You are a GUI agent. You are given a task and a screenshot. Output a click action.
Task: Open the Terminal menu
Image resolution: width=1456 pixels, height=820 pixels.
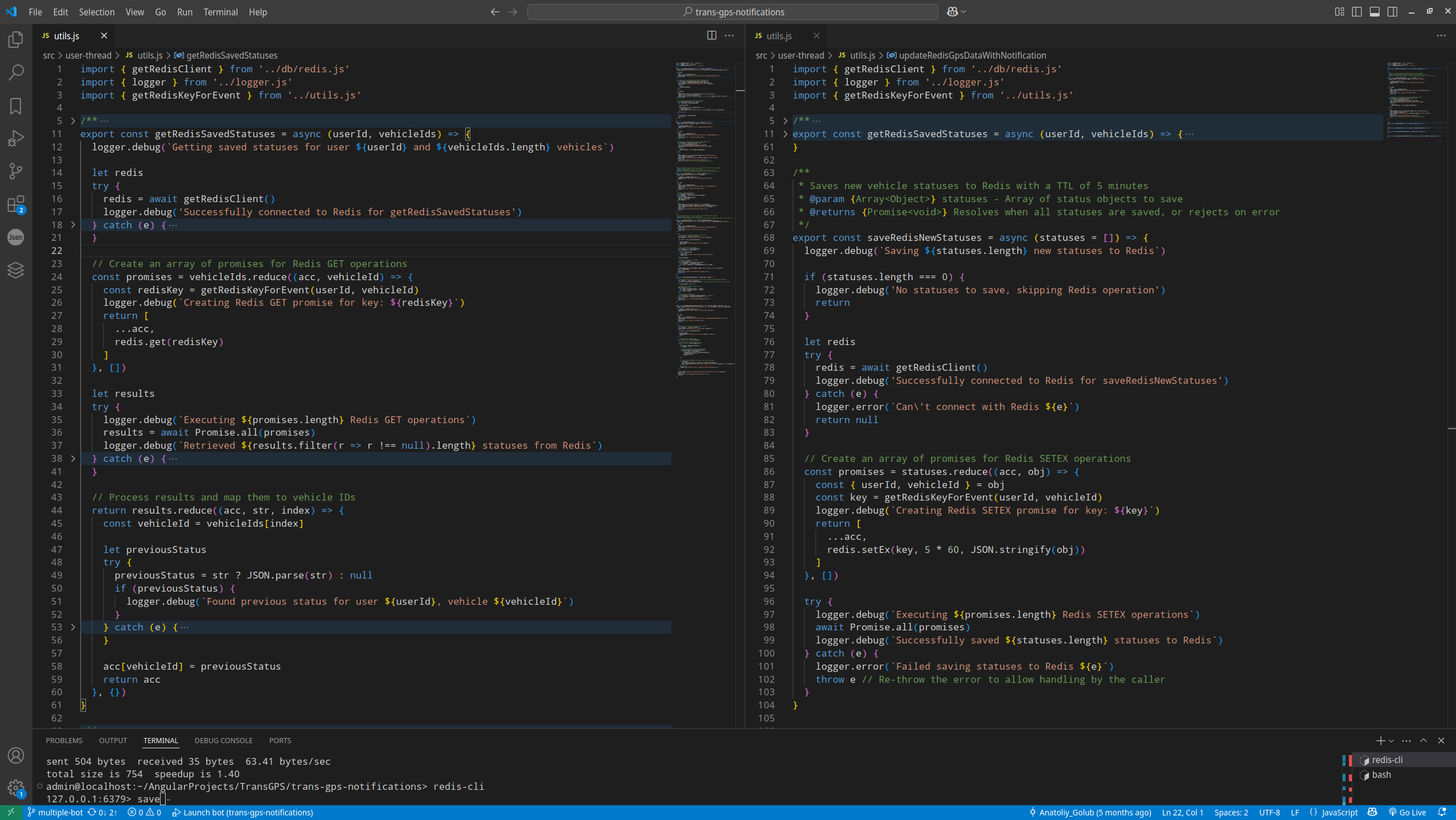click(220, 12)
